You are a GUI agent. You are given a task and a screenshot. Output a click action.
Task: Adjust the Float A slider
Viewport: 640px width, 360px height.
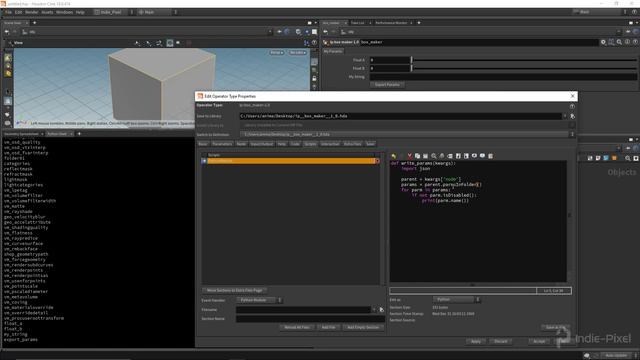point(524,60)
